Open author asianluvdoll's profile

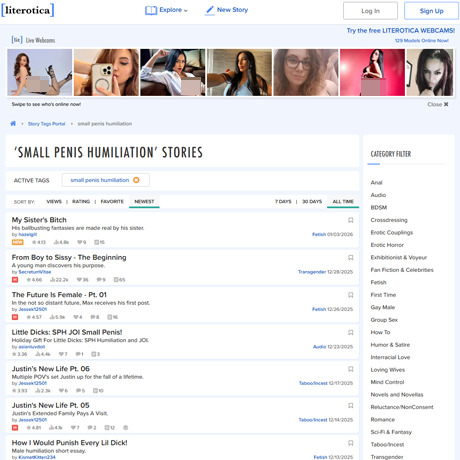32,347
